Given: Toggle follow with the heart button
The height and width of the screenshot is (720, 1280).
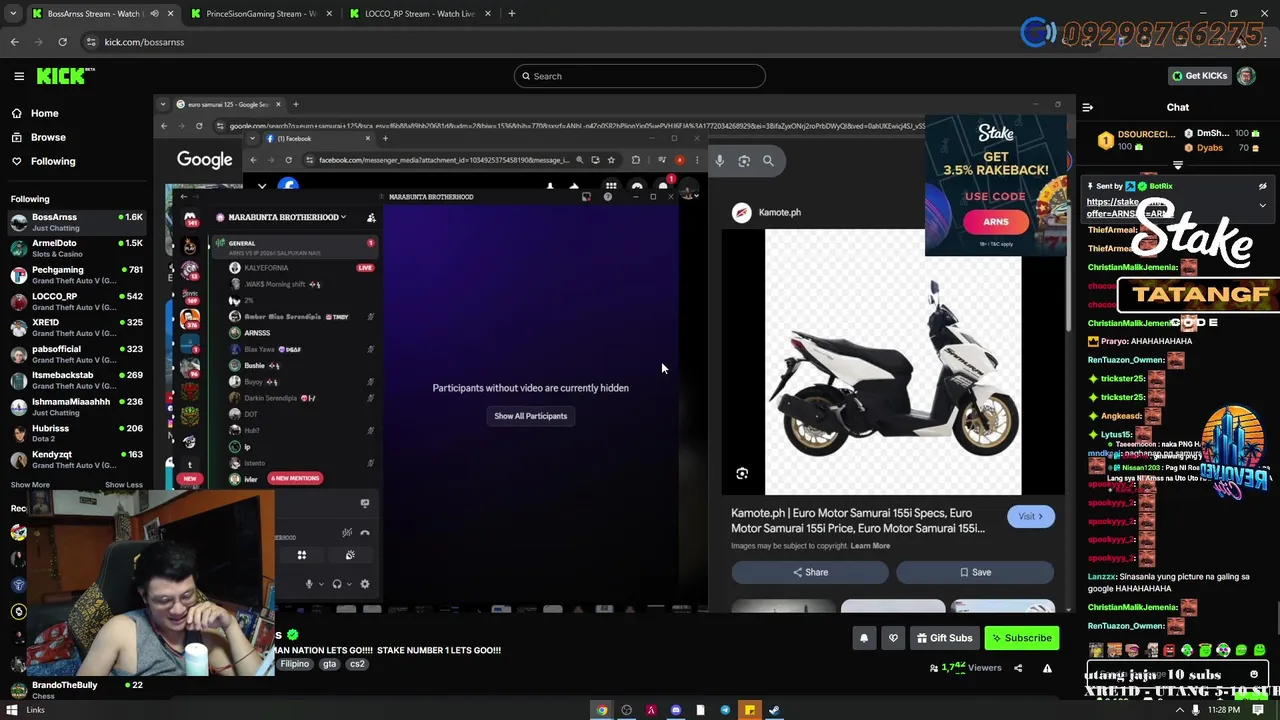Looking at the screenshot, I should (893, 638).
